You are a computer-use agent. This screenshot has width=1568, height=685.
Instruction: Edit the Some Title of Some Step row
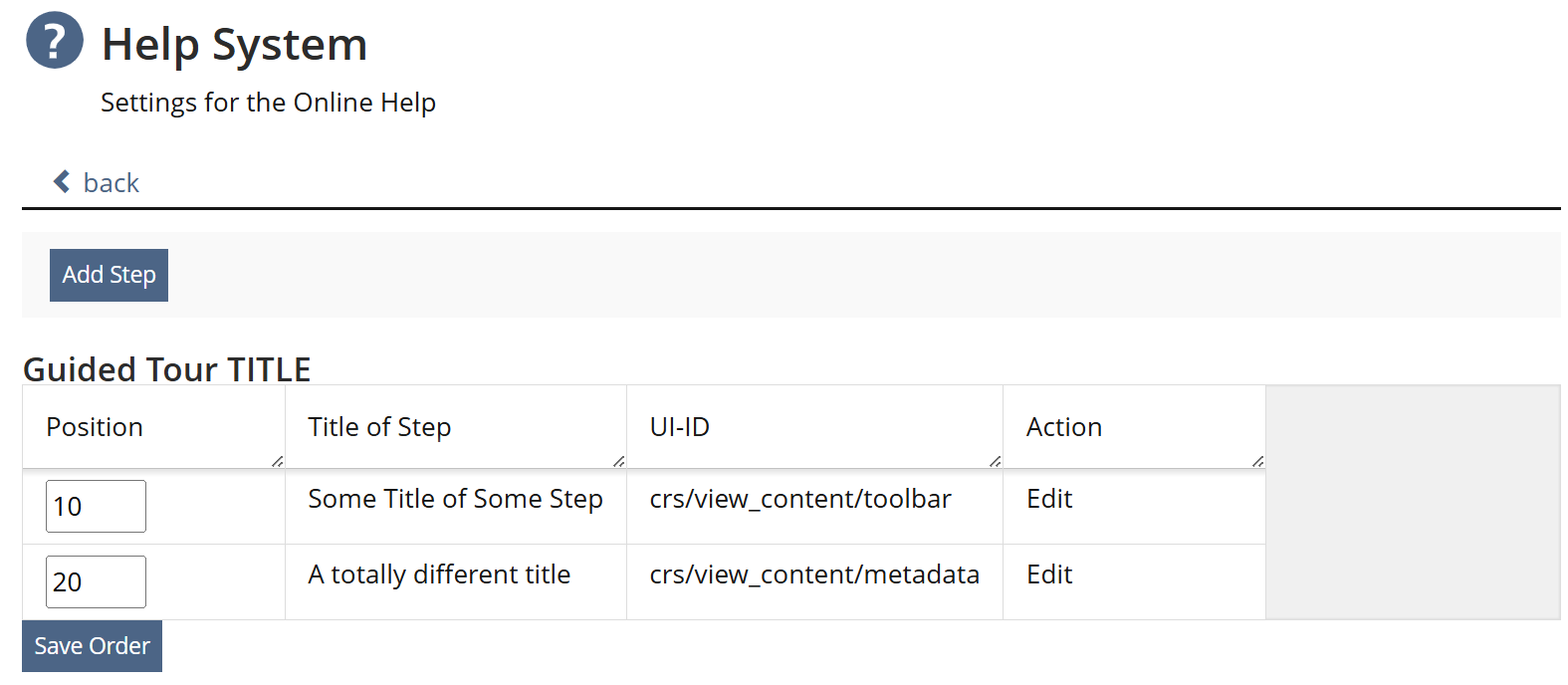coord(1049,499)
